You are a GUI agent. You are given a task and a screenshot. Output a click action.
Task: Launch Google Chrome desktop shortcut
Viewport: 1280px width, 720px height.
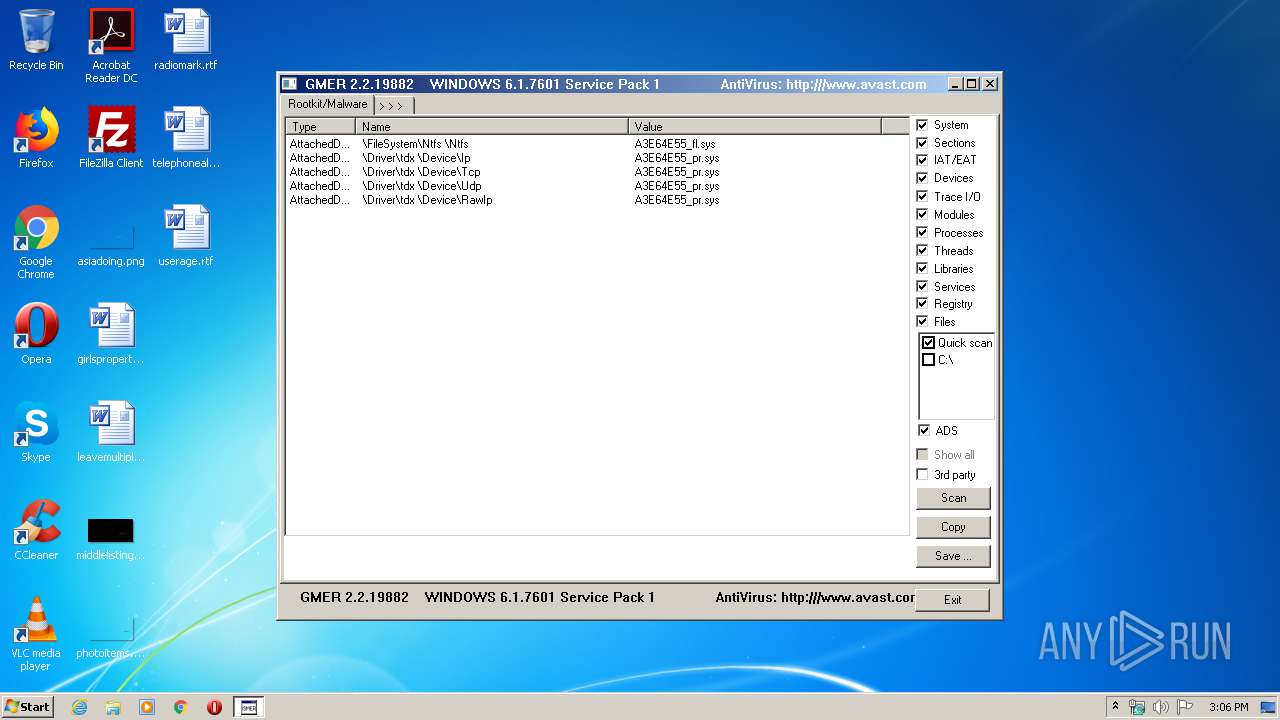click(x=36, y=242)
